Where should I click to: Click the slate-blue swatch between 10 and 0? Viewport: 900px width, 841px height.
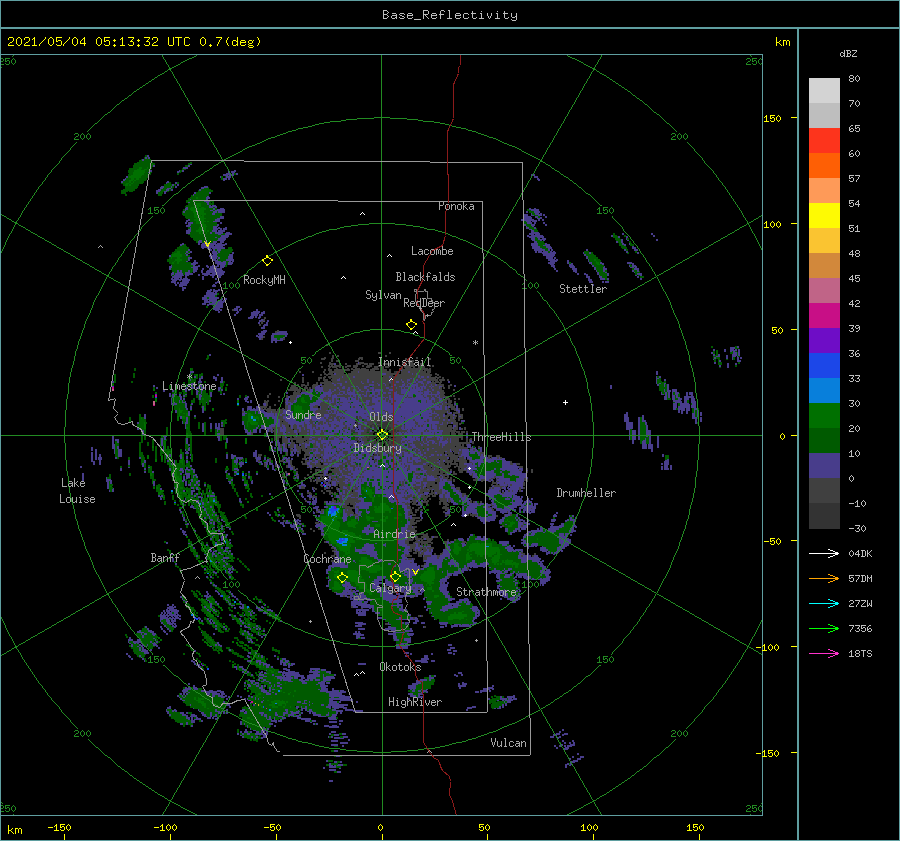tap(824, 466)
